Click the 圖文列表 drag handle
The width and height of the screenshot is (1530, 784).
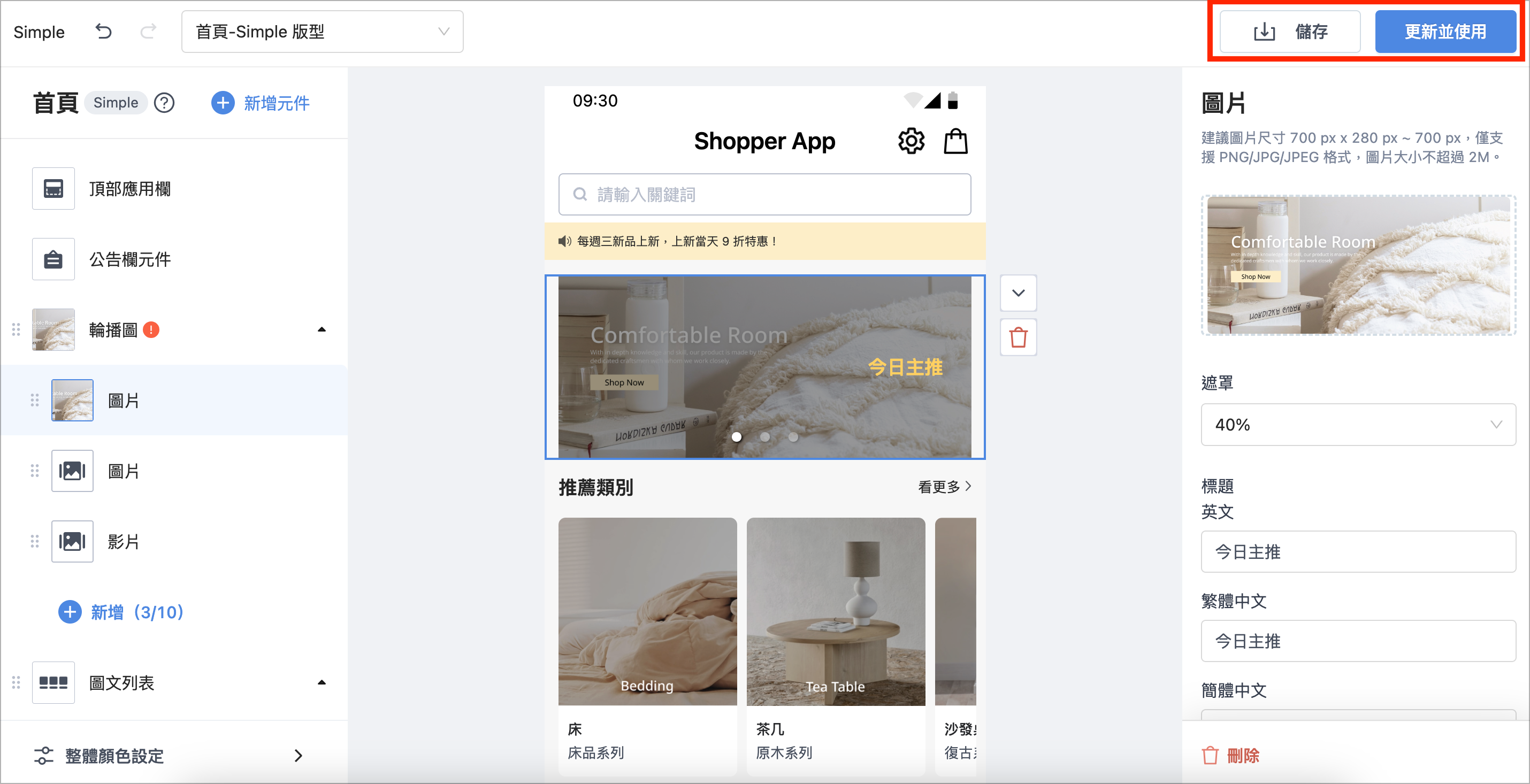[16, 682]
